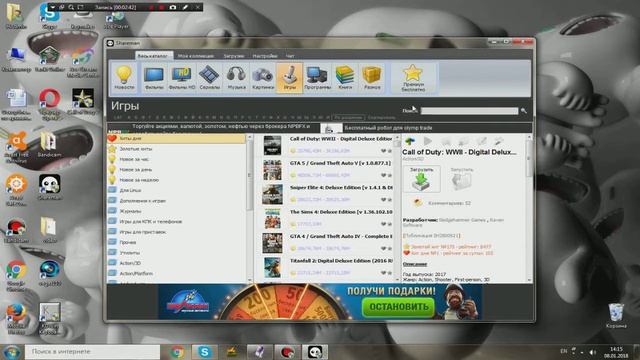Select the Игры joystick category
This screenshot has width=640, height=360.
(x=290, y=78)
